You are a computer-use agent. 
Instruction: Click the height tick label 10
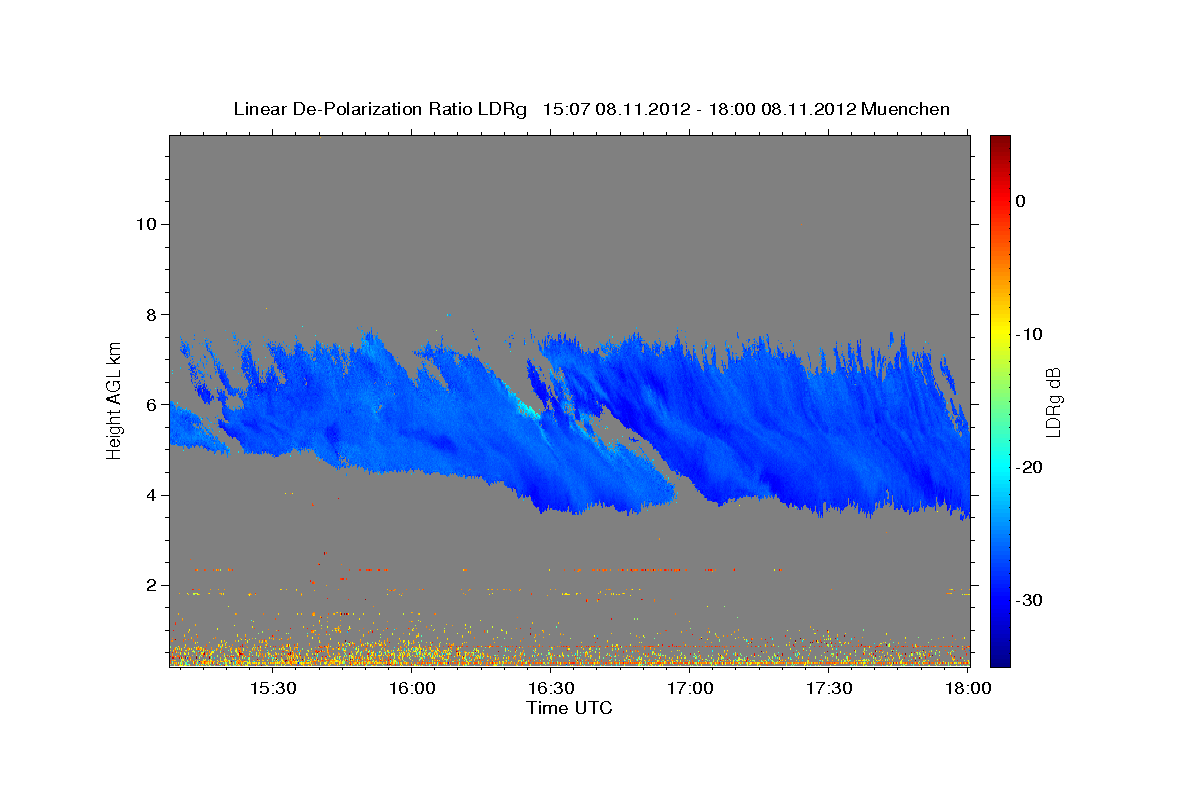[145, 224]
